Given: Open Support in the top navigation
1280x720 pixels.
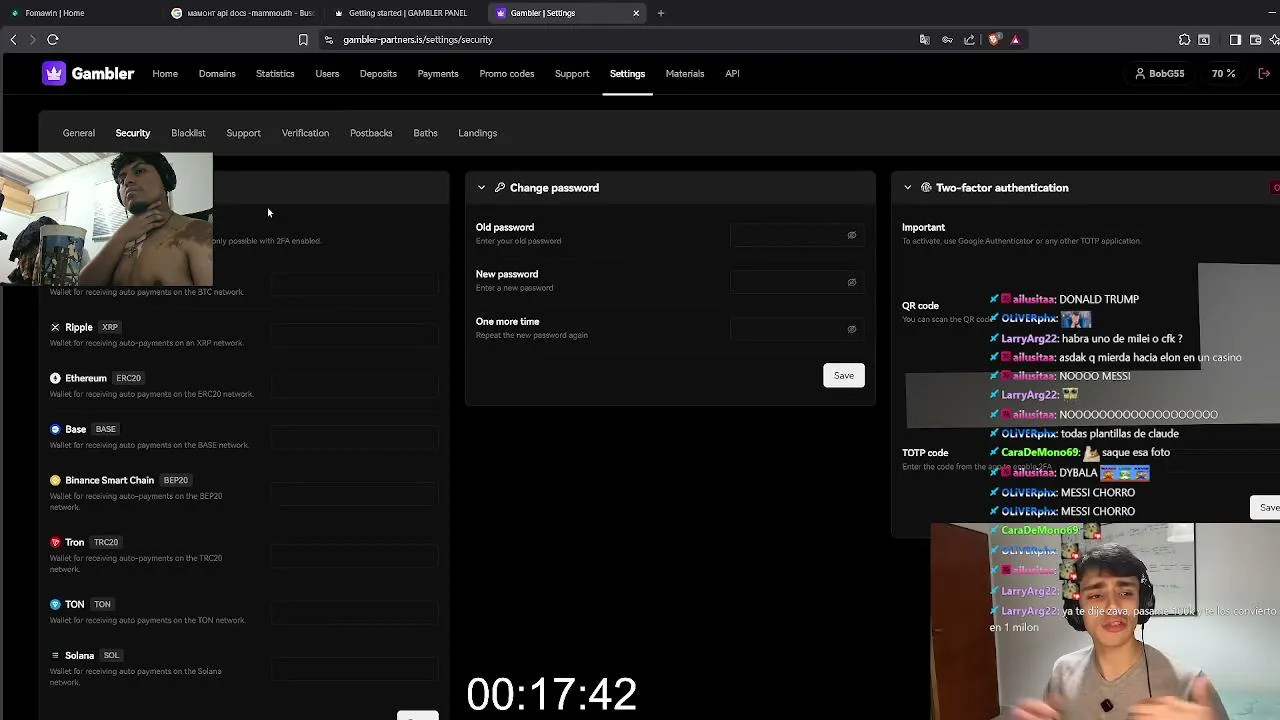Looking at the screenshot, I should tap(572, 74).
